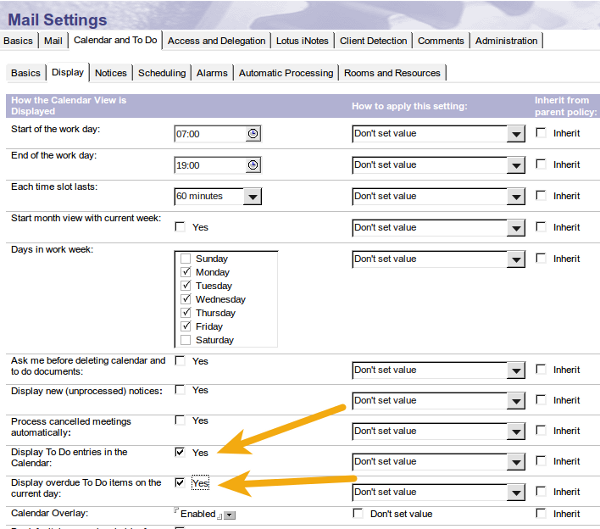The width and height of the screenshot is (600, 529).
Task: Select the calendar Basics sub-tab
Action: 26,73
